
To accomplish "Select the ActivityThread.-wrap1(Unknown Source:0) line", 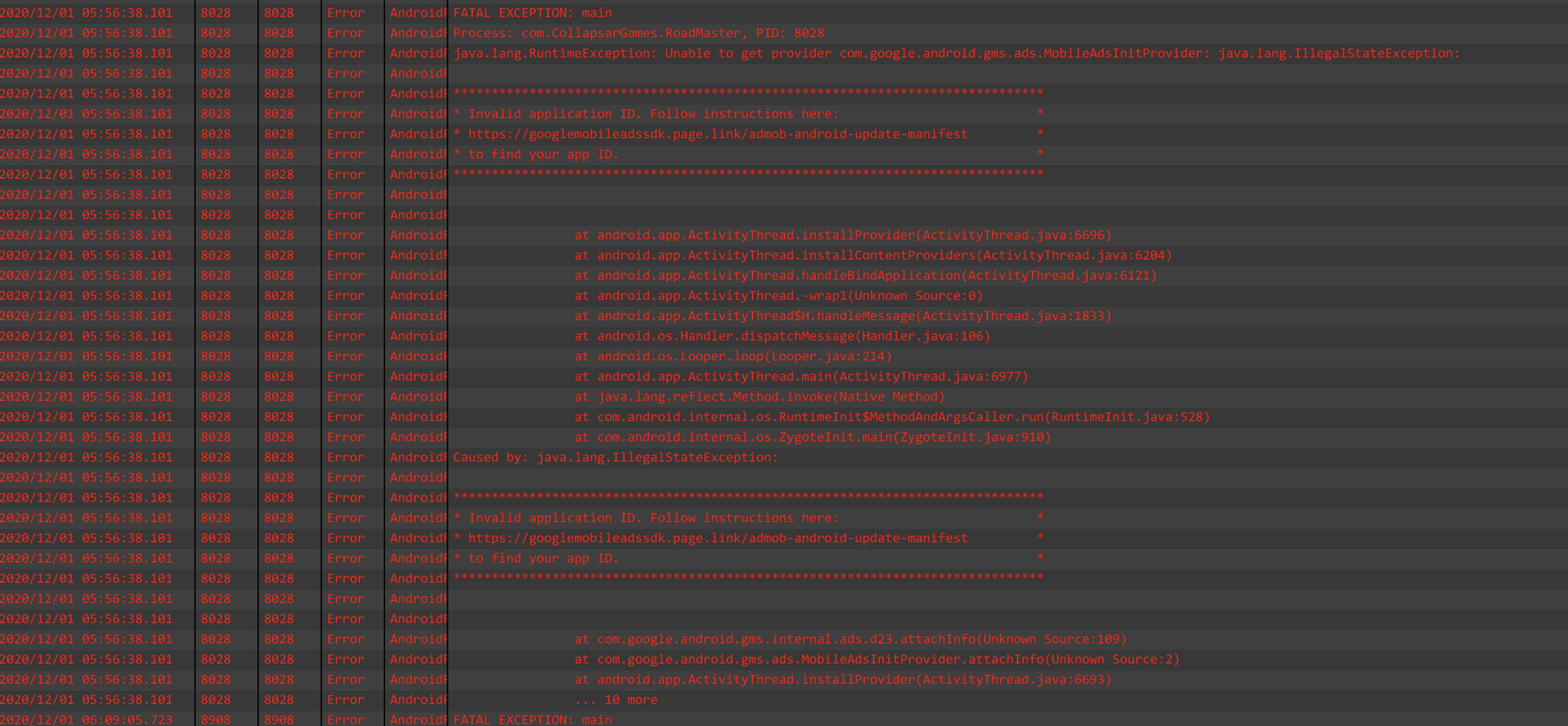I will pos(778,296).
